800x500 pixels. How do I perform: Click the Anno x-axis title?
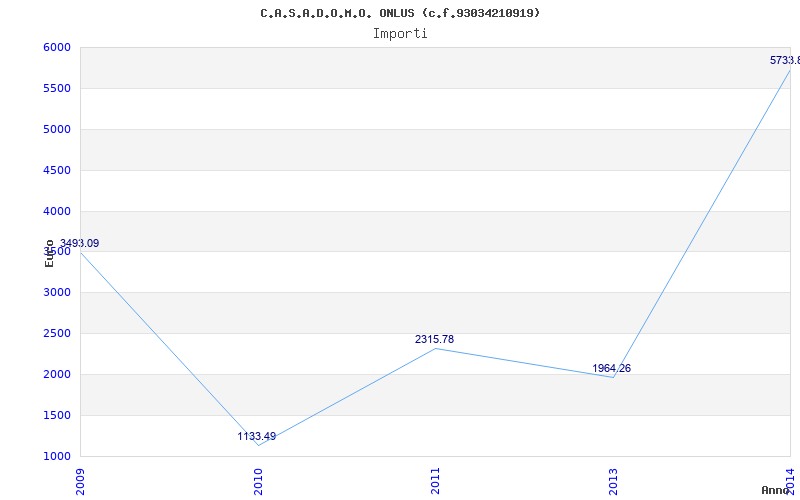coord(775,490)
